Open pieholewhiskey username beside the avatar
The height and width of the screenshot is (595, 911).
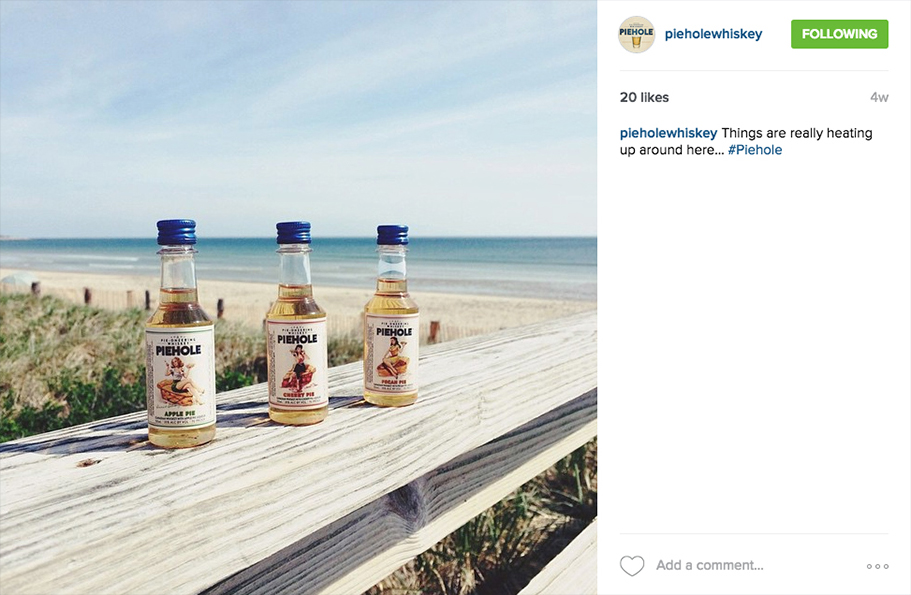[713, 34]
